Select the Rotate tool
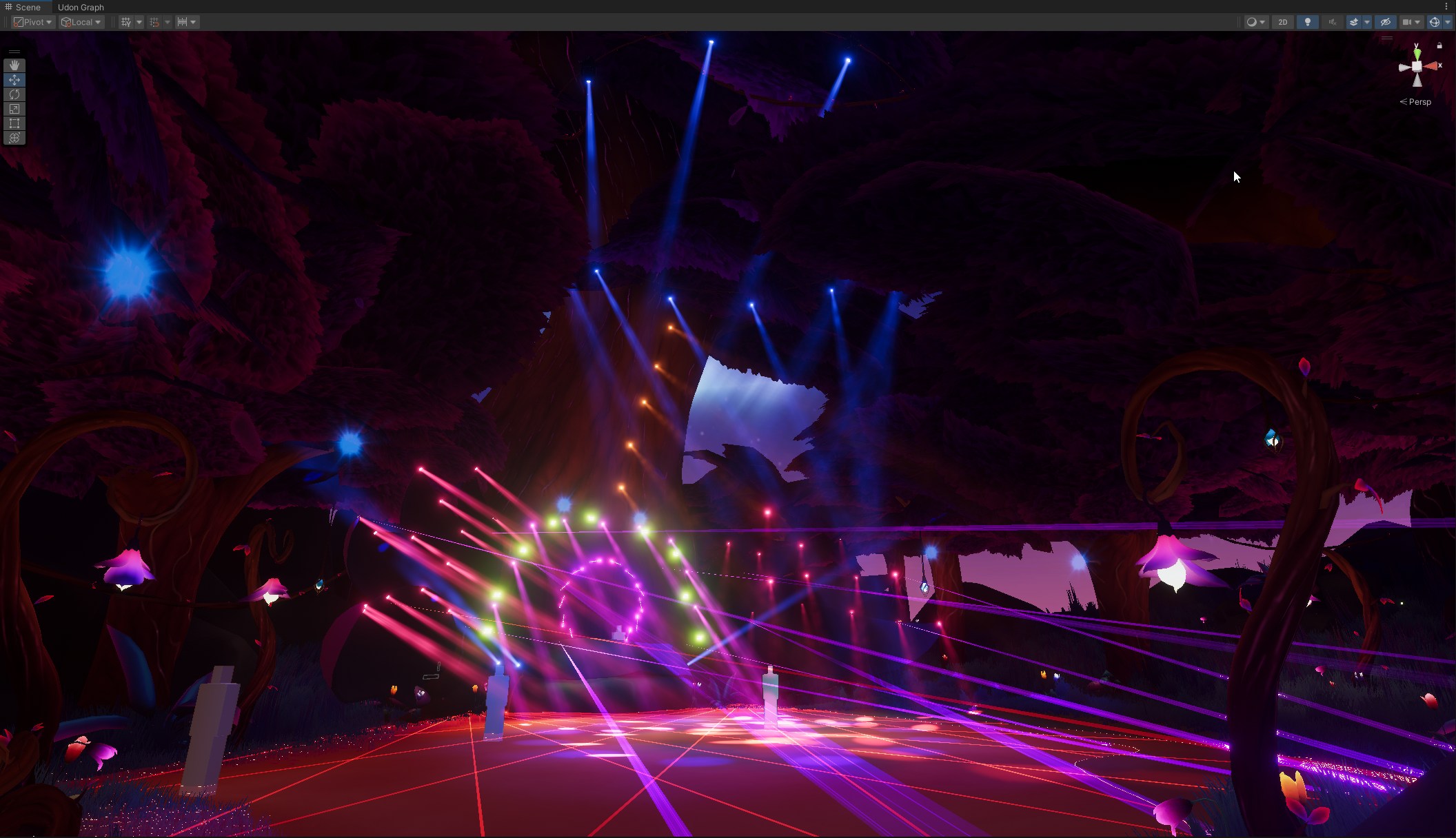Viewport: 1456px width, 838px height. (14, 94)
